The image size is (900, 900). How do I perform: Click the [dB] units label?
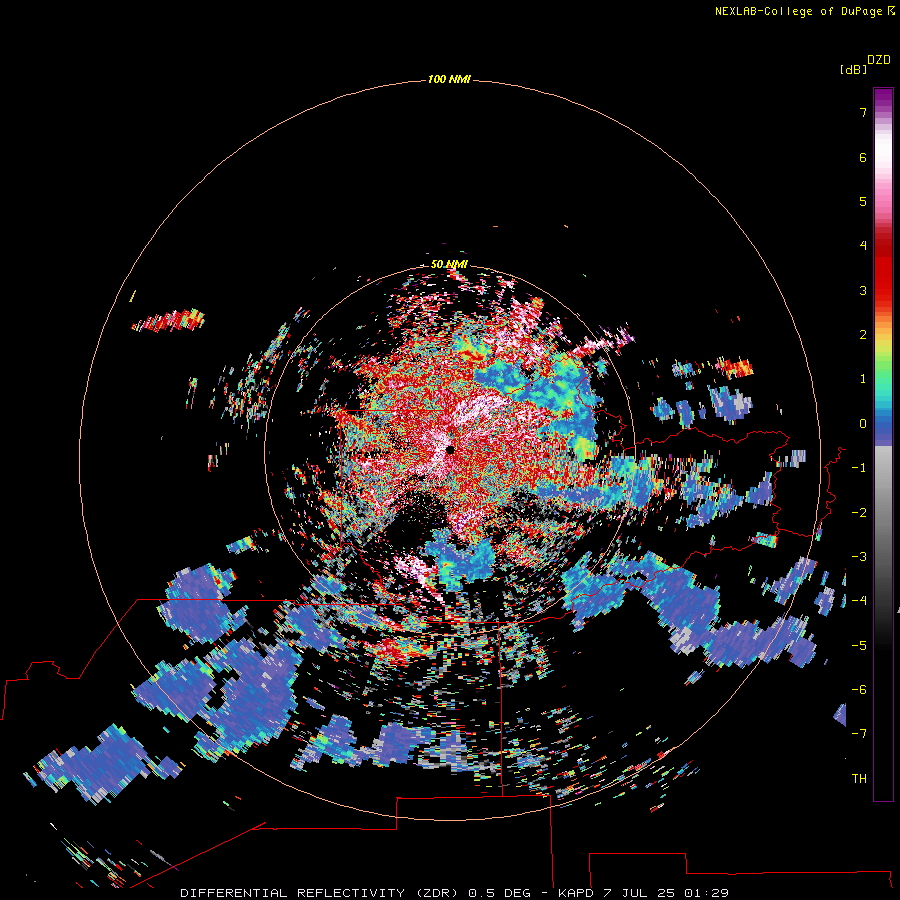(x=853, y=69)
